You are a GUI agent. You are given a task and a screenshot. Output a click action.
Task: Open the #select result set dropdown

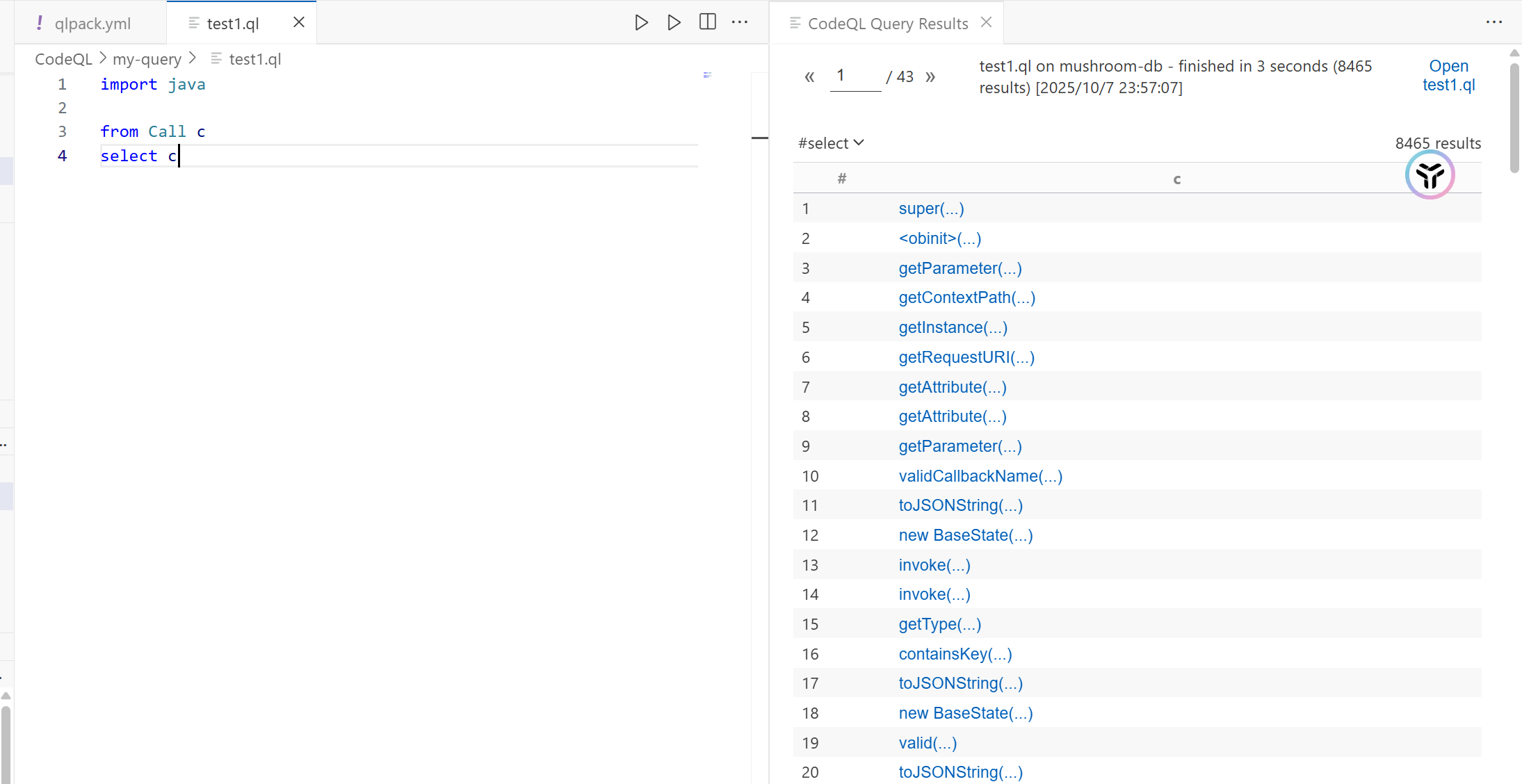(x=831, y=143)
